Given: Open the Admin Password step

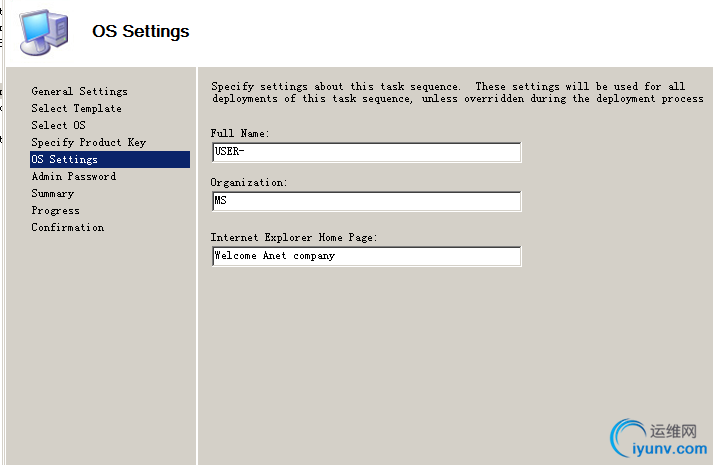Looking at the screenshot, I should [x=73, y=176].
